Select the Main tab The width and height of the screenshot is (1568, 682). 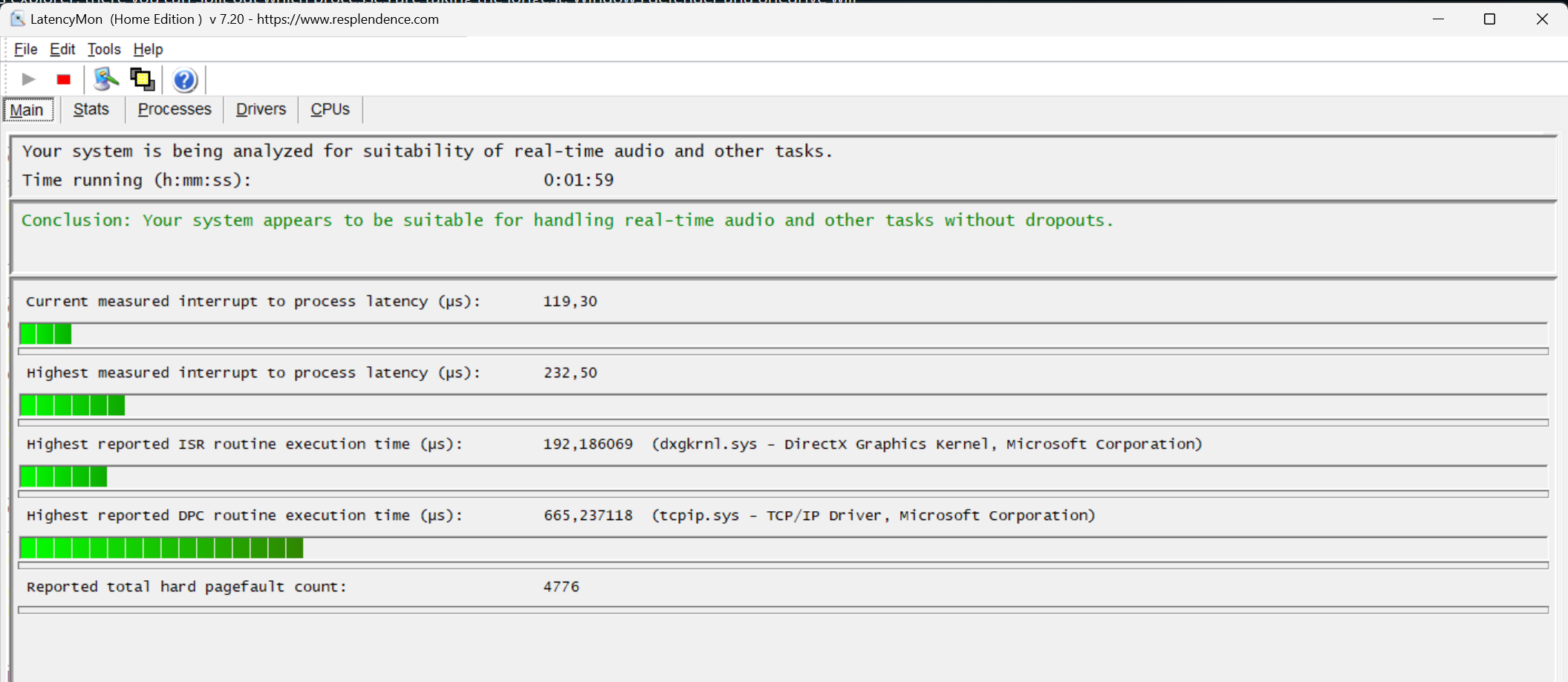pyautogui.click(x=27, y=110)
